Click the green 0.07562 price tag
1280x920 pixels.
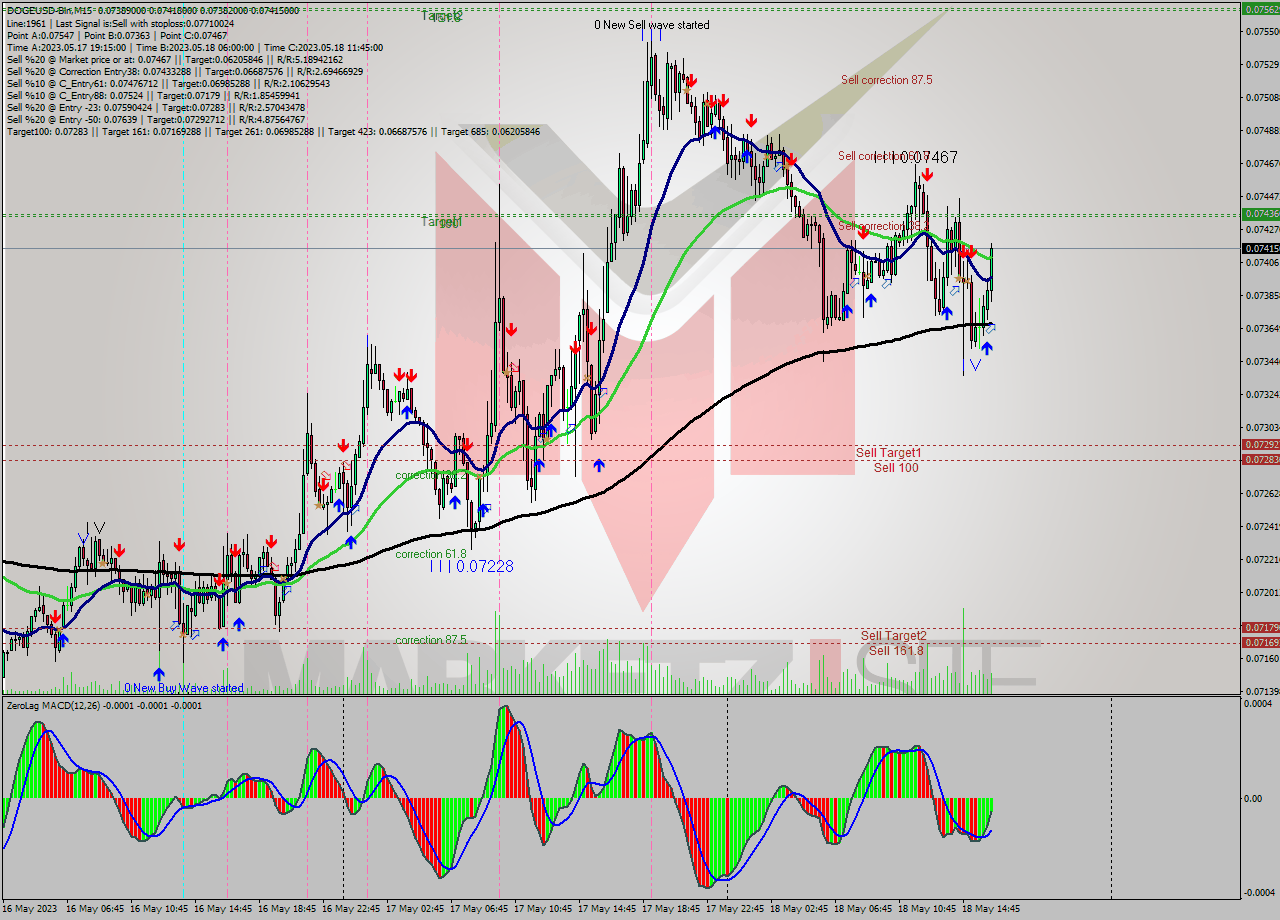pos(1260,9)
